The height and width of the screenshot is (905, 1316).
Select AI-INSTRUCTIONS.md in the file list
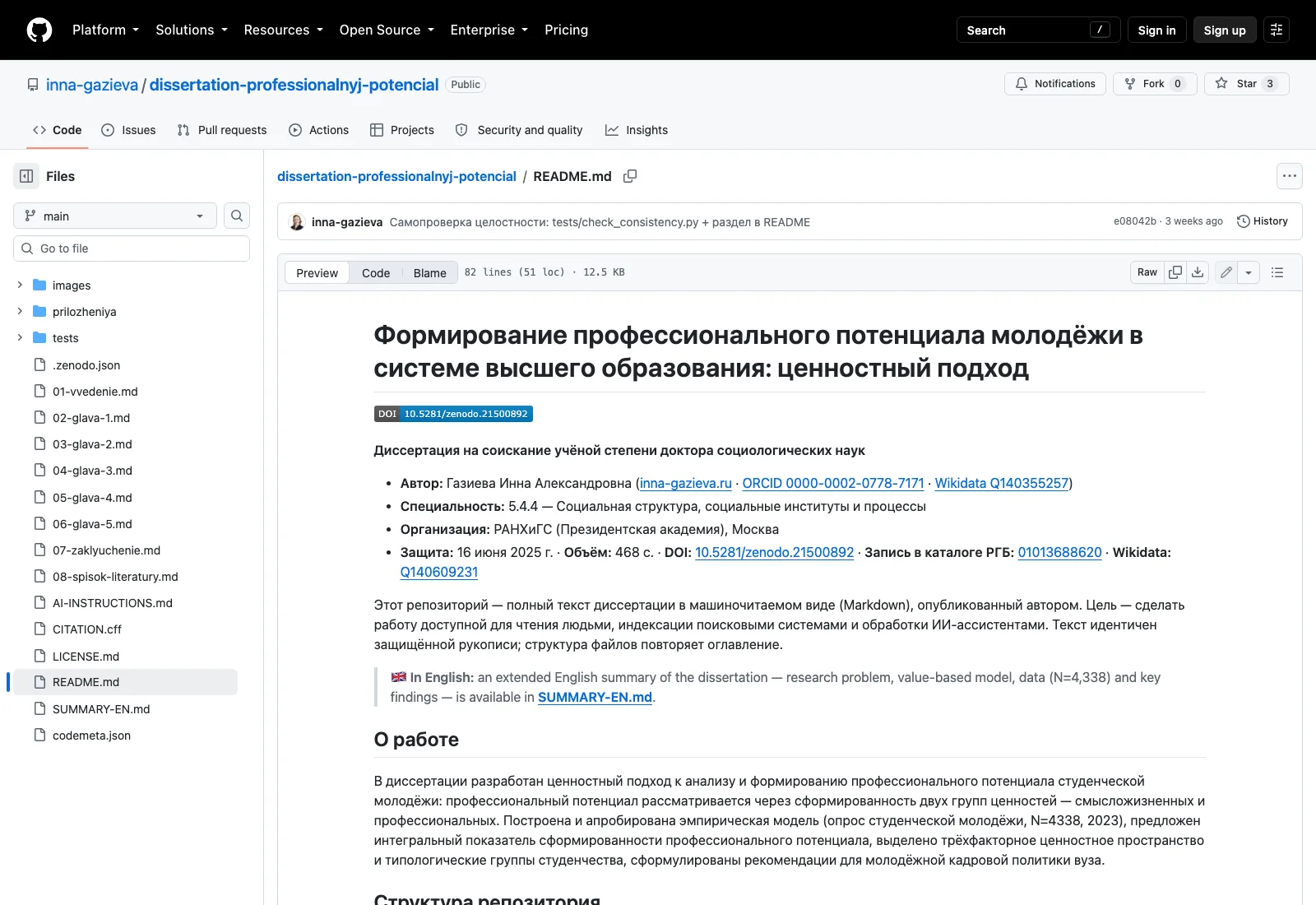[113, 603]
